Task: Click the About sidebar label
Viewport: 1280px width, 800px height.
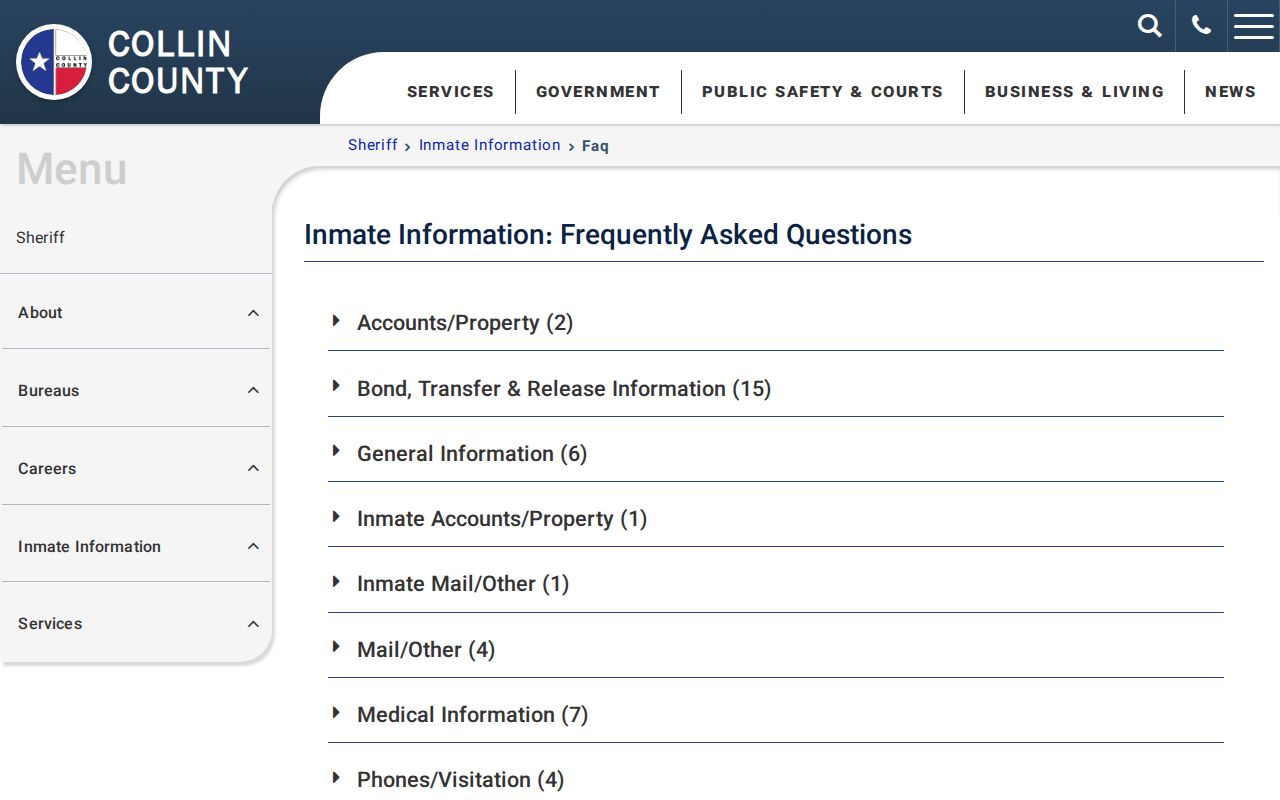Action: 40,313
